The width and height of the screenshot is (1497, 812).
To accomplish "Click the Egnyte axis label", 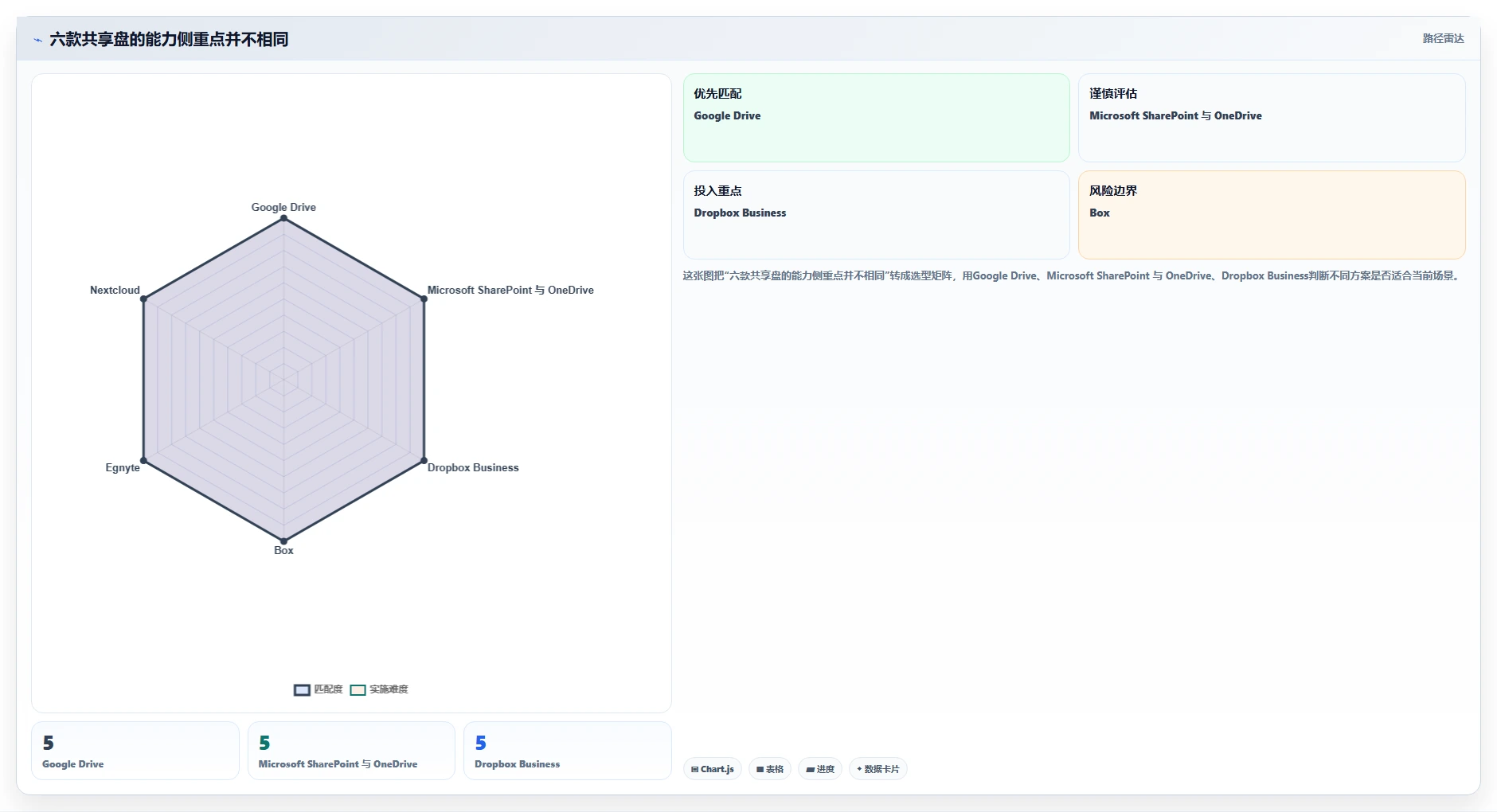I will [x=123, y=467].
